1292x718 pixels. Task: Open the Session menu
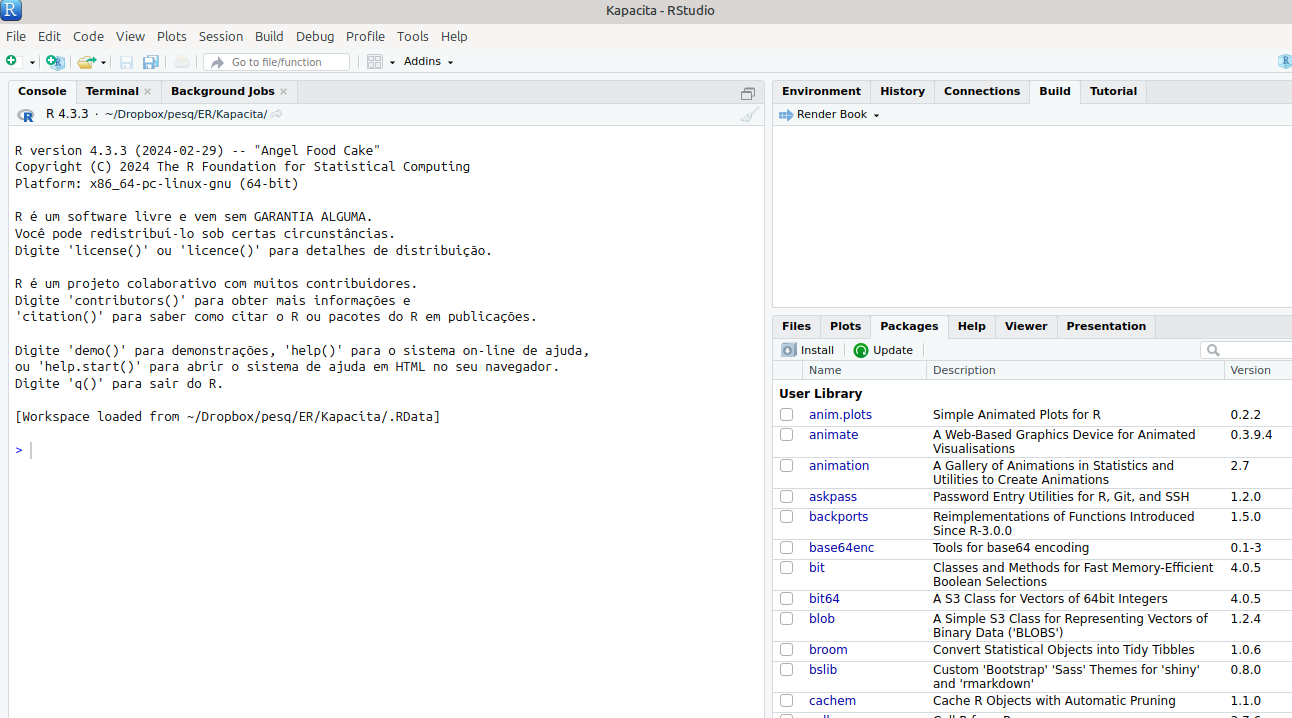(x=221, y=36)
